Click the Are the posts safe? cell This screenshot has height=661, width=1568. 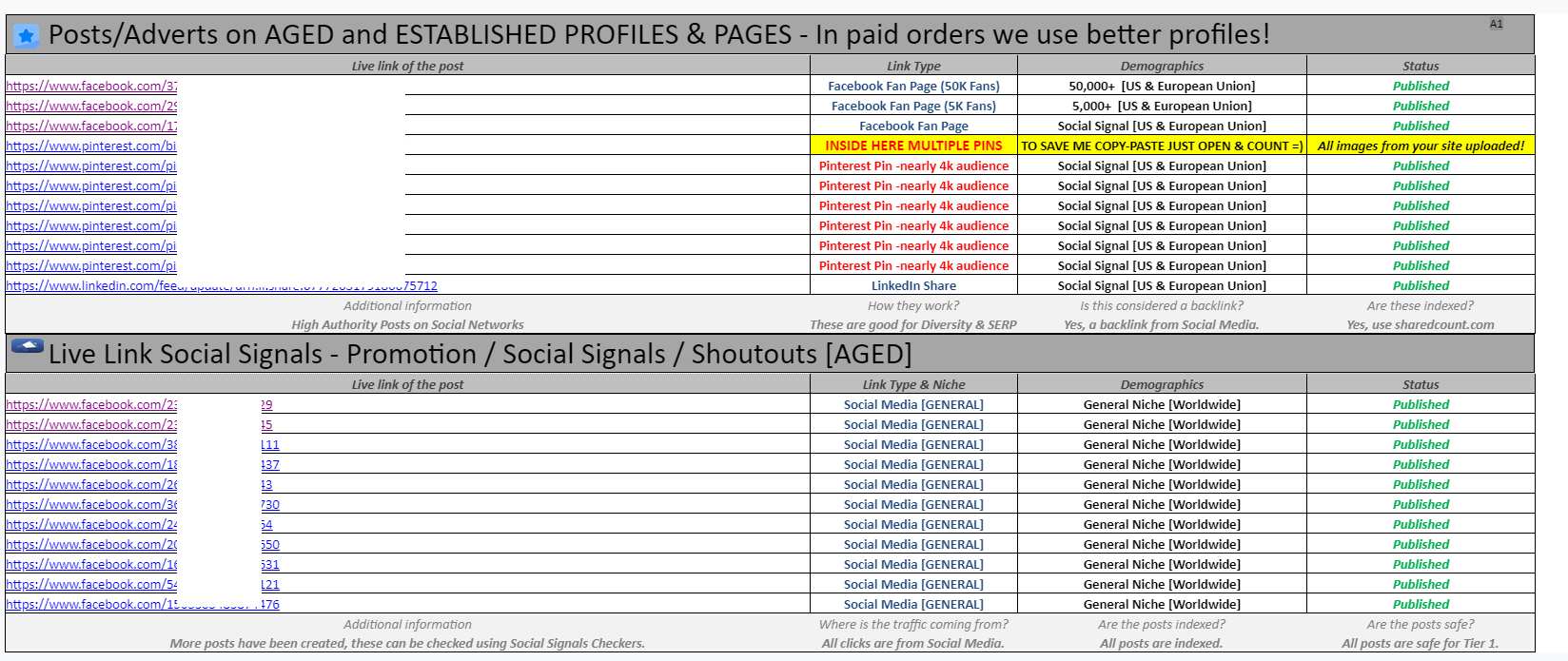(1421, 624)
